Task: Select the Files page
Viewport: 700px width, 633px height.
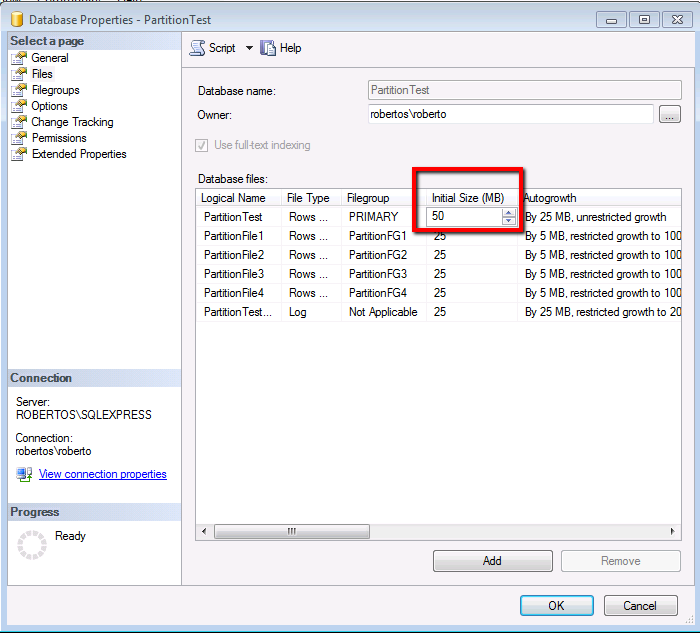Action: click(x=42, y=74)
